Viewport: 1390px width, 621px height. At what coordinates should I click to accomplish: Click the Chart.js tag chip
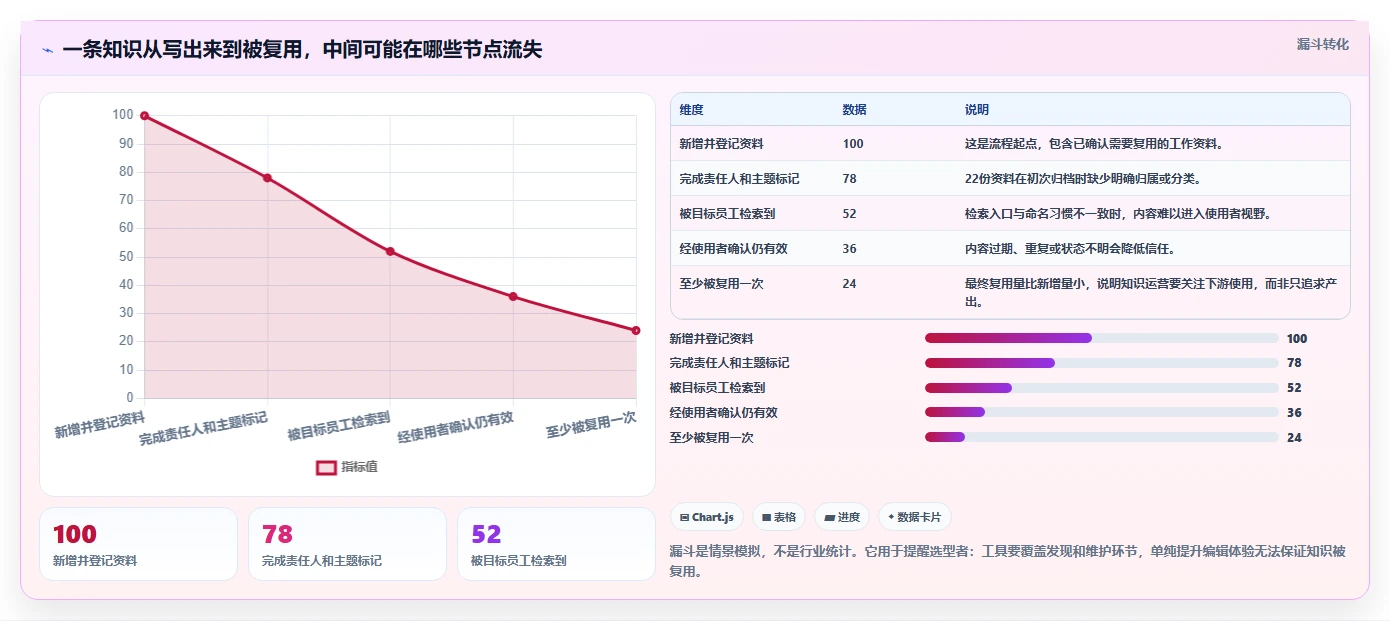tap(707, 517)
